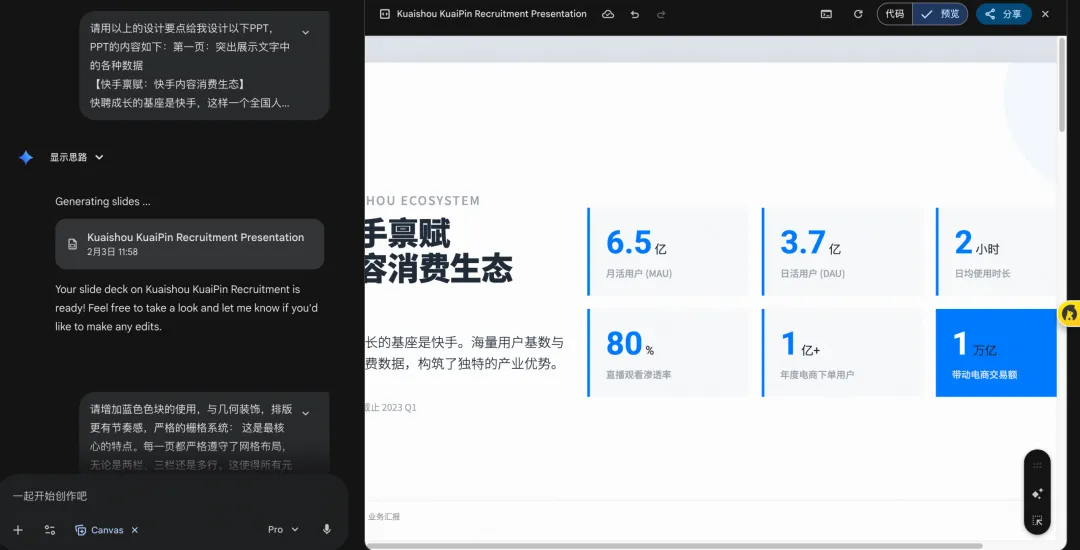Click the 1亿+ 年度电商下单用户 card
The width and height of the screenshot is (1080, 550).
point(842,352)
